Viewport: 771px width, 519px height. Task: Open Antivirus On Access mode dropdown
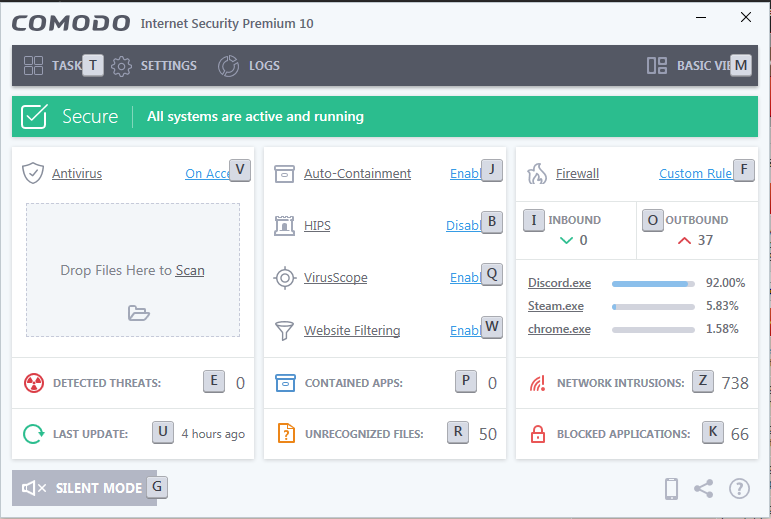coord(208,173)
